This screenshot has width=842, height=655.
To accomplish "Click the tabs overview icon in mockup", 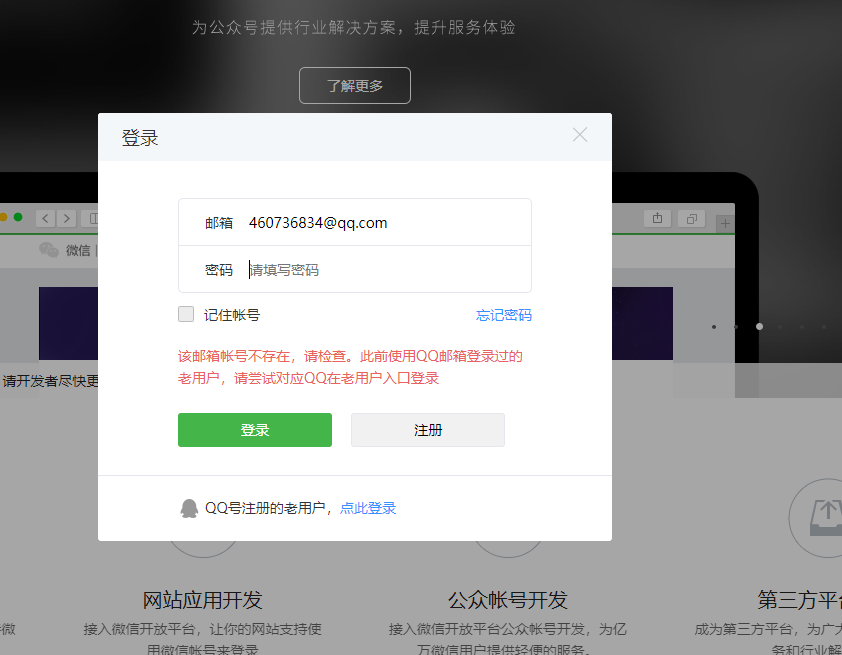I will coord(692,219).
